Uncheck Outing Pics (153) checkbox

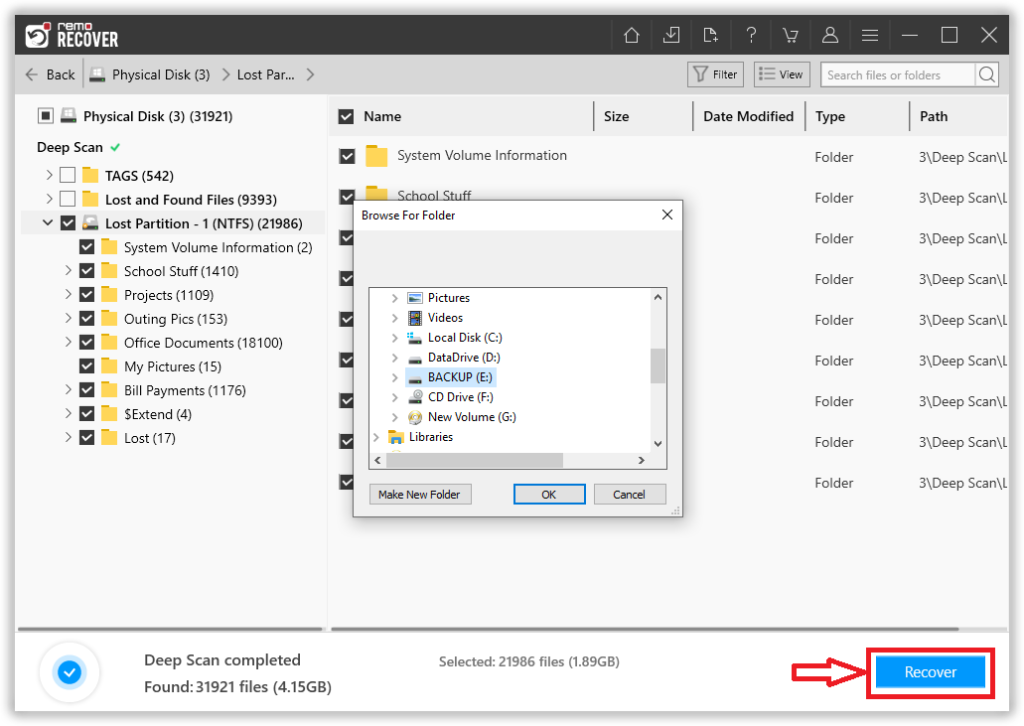point(86,318)
